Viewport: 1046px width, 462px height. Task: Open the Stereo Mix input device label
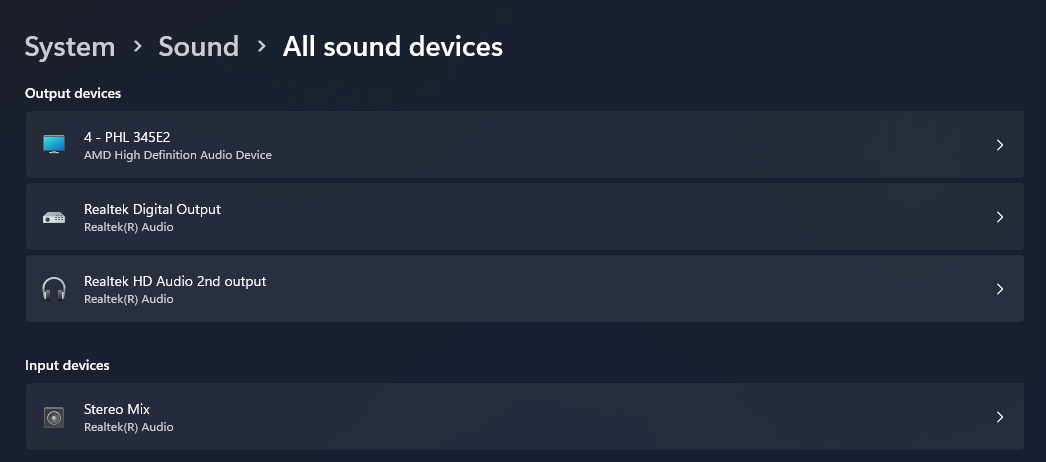point(117,409)
